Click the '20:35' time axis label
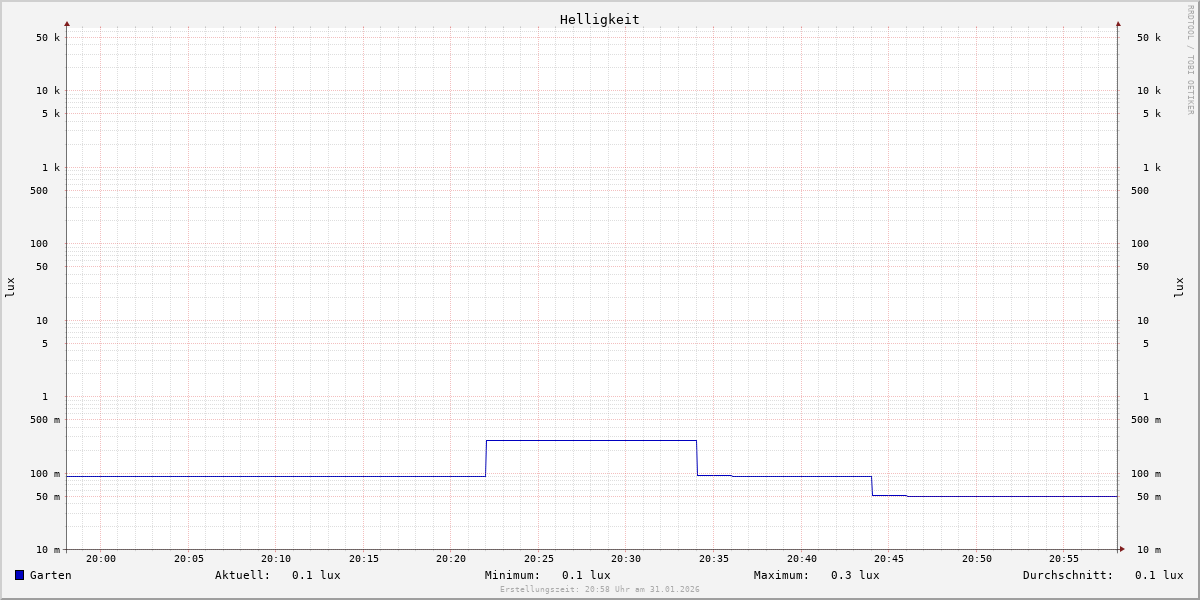This screenshot has width=1200, height=600. click(x=714, y=559)
